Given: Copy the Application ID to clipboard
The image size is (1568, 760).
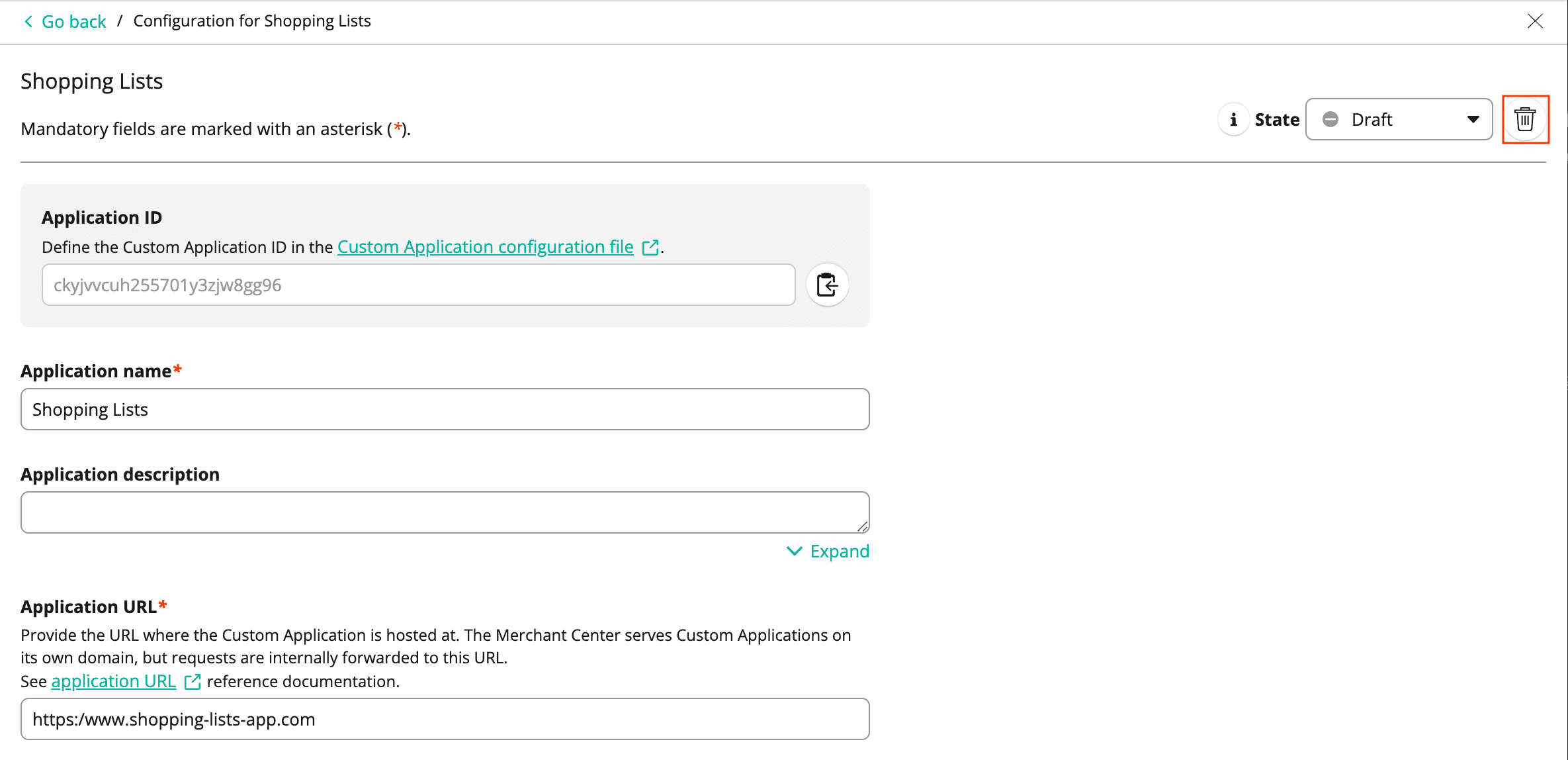Looking at the screenshot, I should tap(827, 285).
